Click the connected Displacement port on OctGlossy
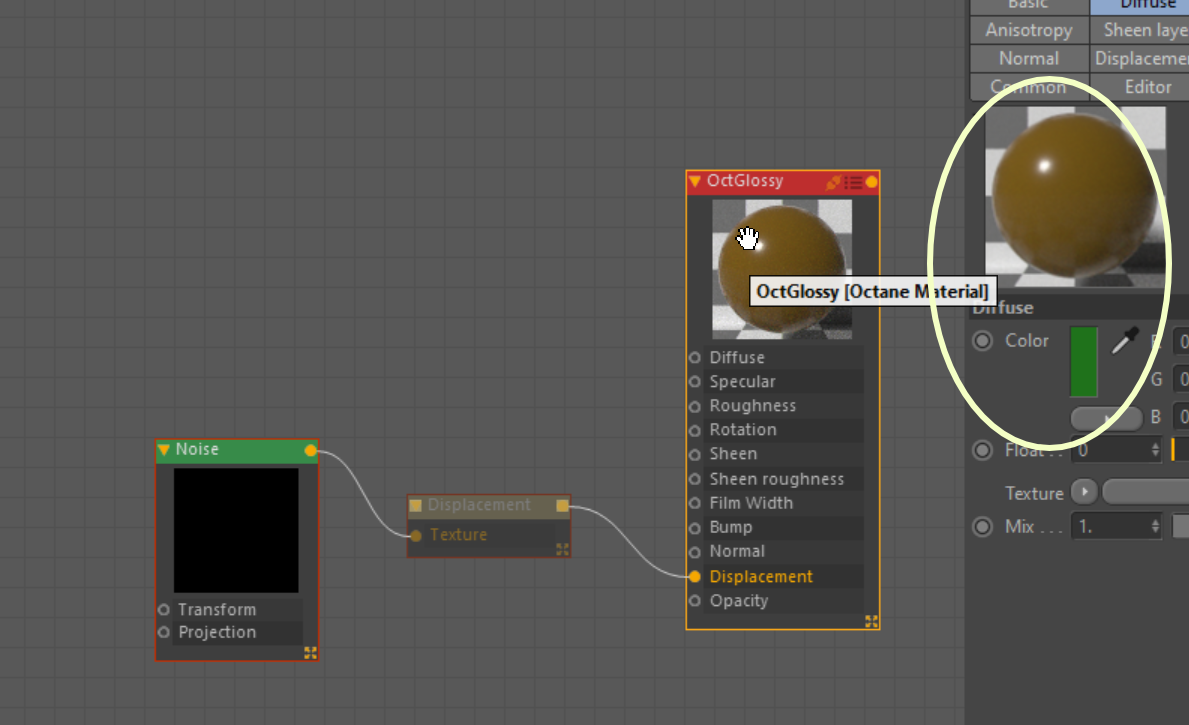The width and height of the screenshot is (1189, 725). tap(695, 576)
